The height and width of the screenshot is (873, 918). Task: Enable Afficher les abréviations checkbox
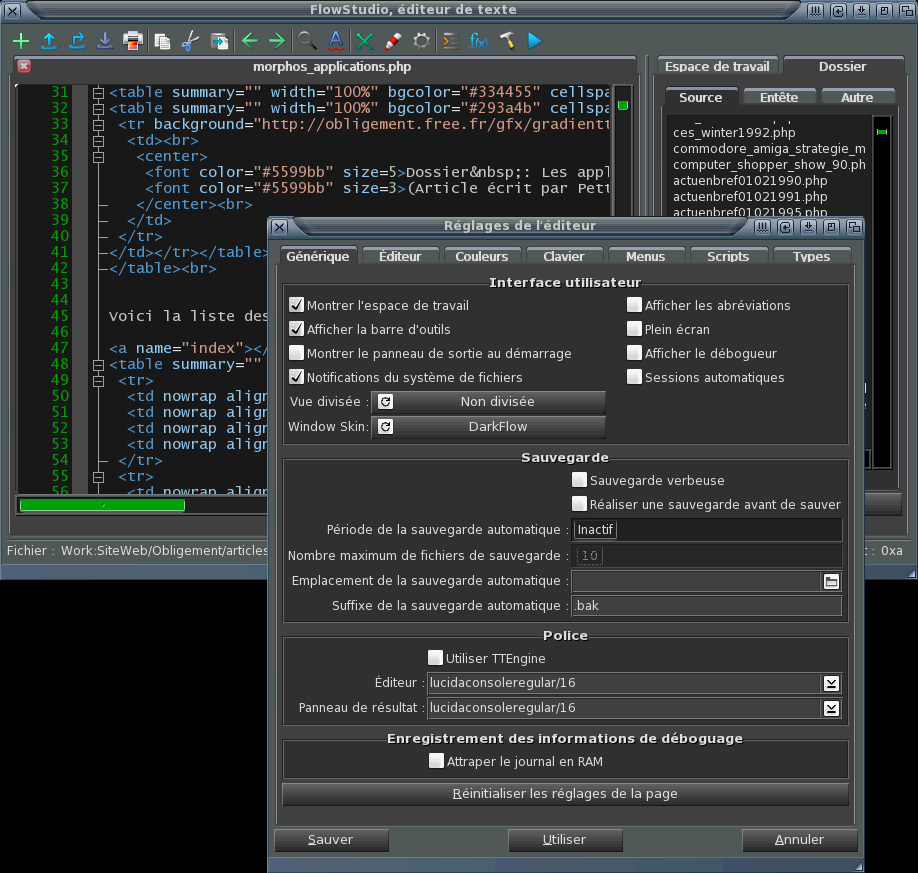pyautogui.click(x=634, y=305)
